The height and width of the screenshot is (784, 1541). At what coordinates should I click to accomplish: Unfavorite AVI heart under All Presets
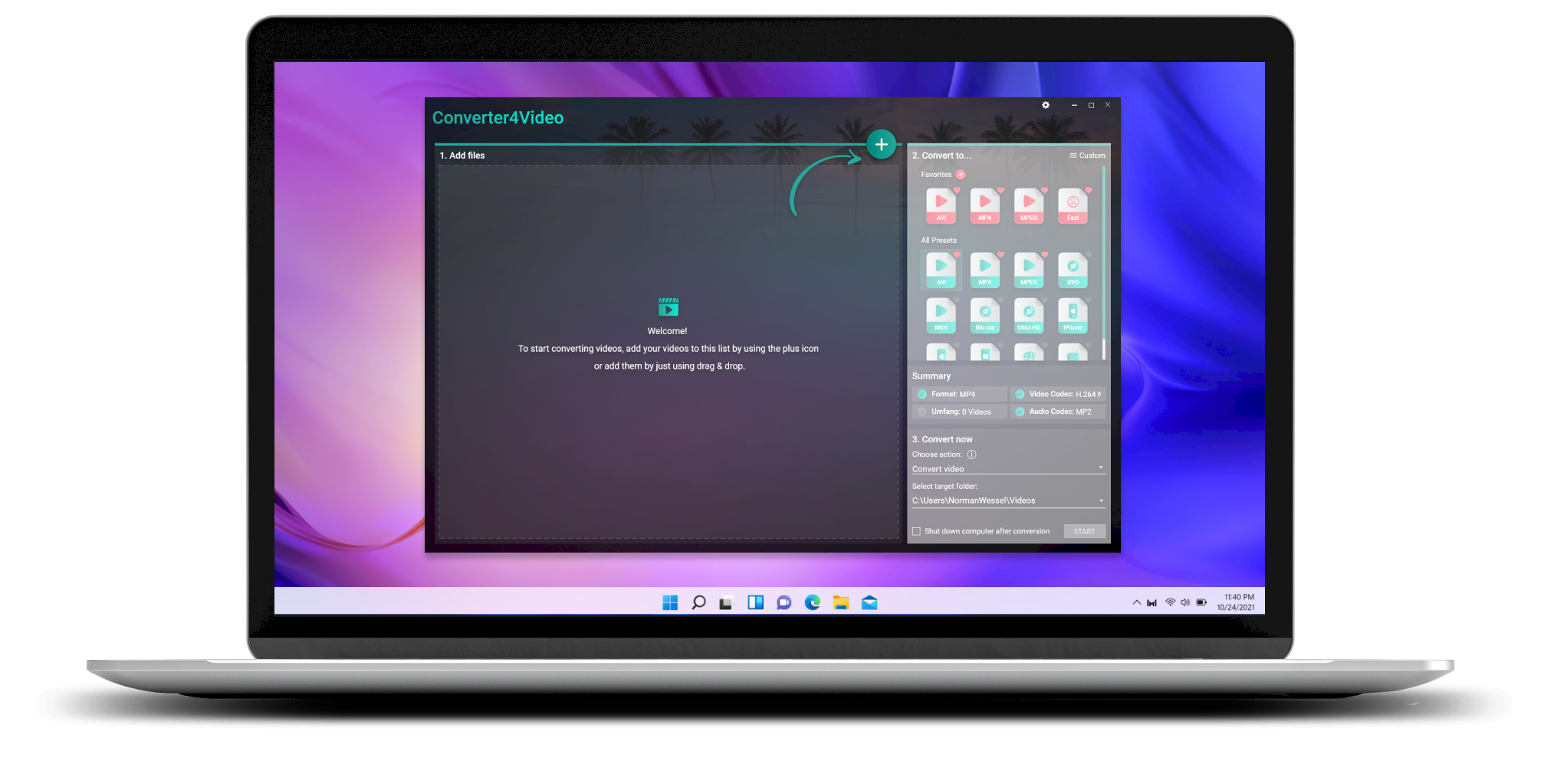tap(957, 254)
